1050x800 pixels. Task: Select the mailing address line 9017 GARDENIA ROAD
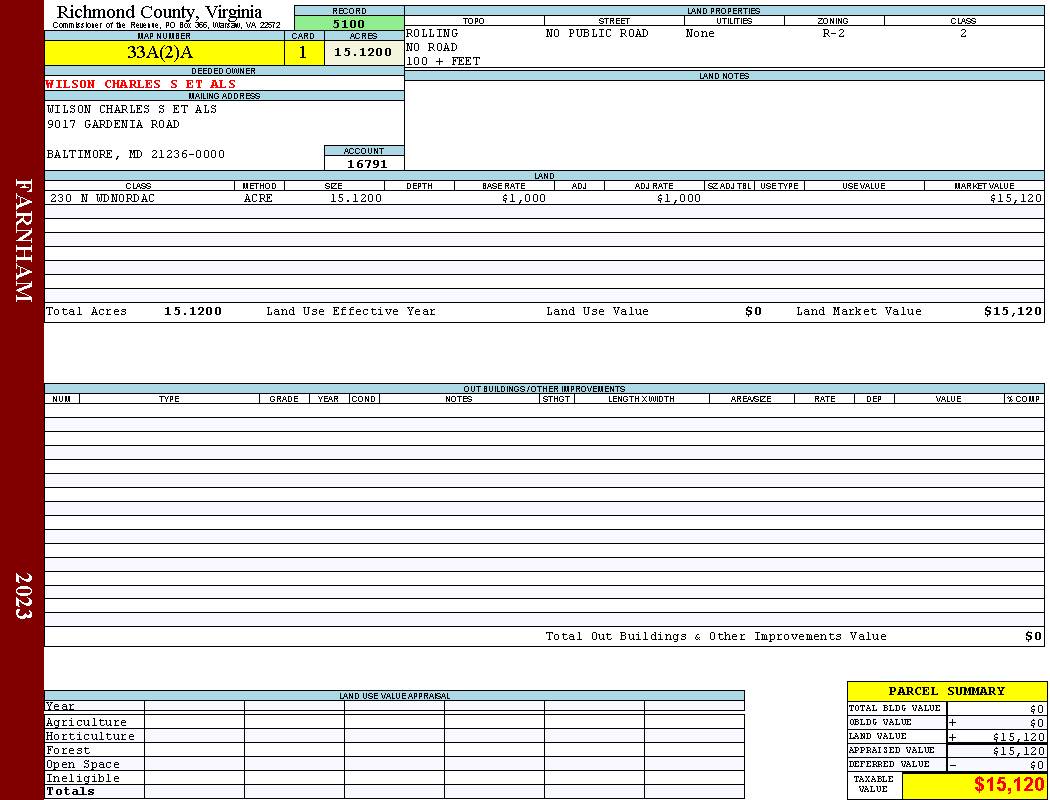(113, 125)
